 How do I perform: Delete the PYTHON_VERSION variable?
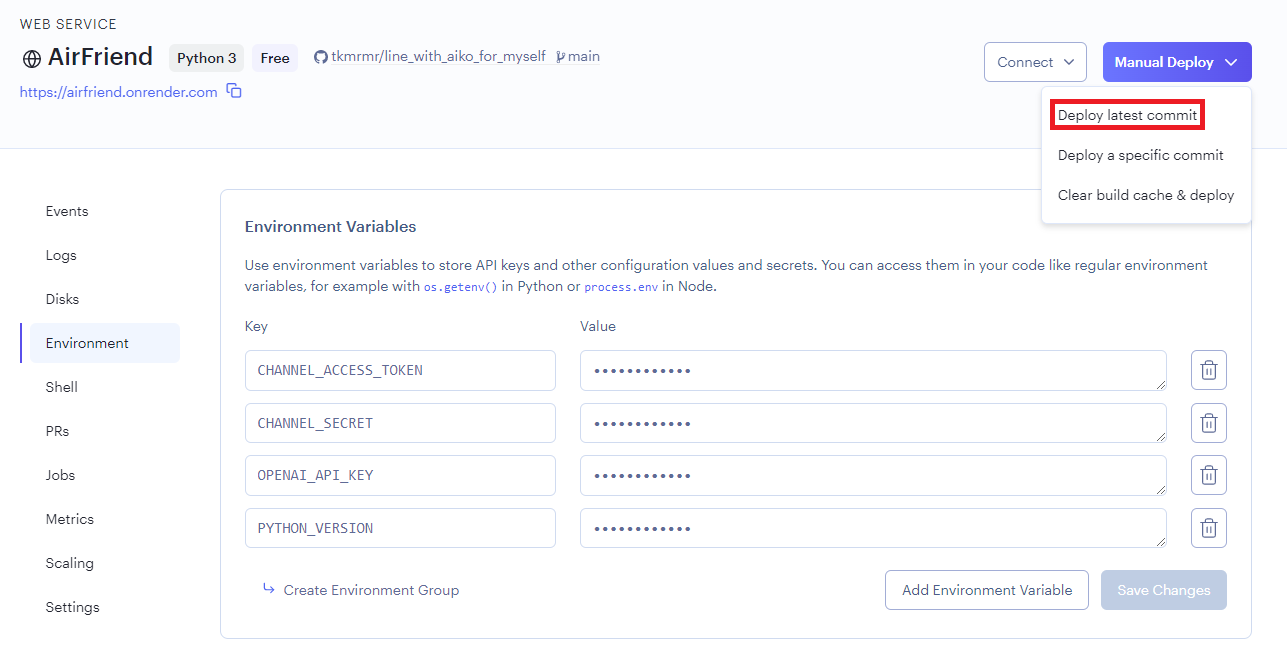click(x=1208, y=528)
